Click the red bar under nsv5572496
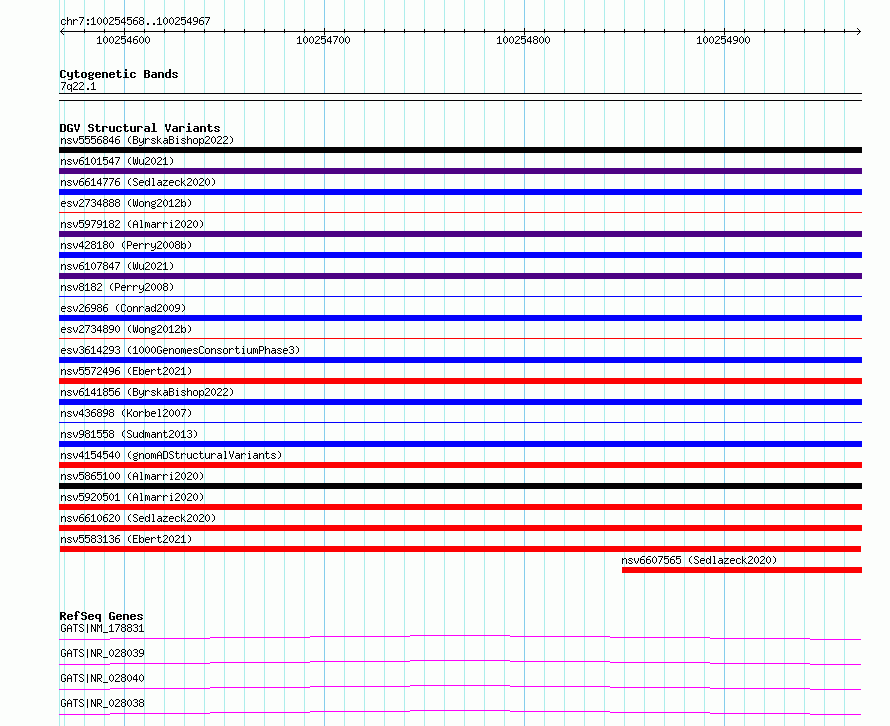The width and height of the screenshot is (890, 726). [460, 381]
